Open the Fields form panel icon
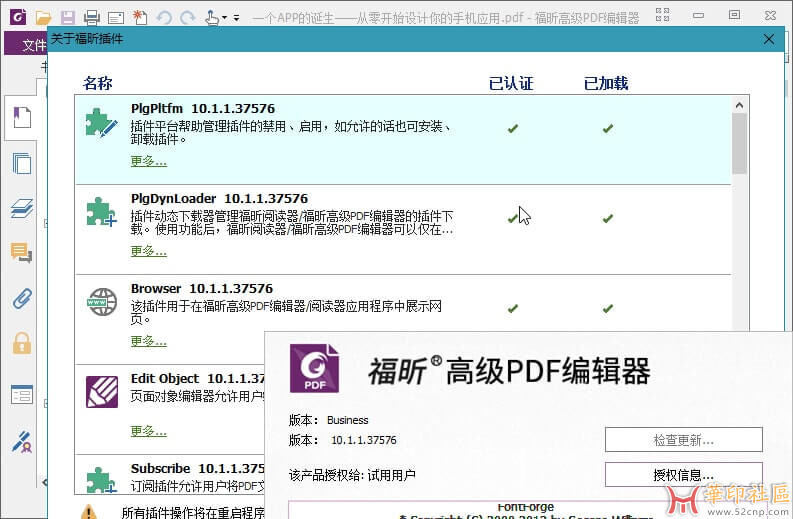The height and width of the screenshot is (519, 793). click(x=22, y=395)
